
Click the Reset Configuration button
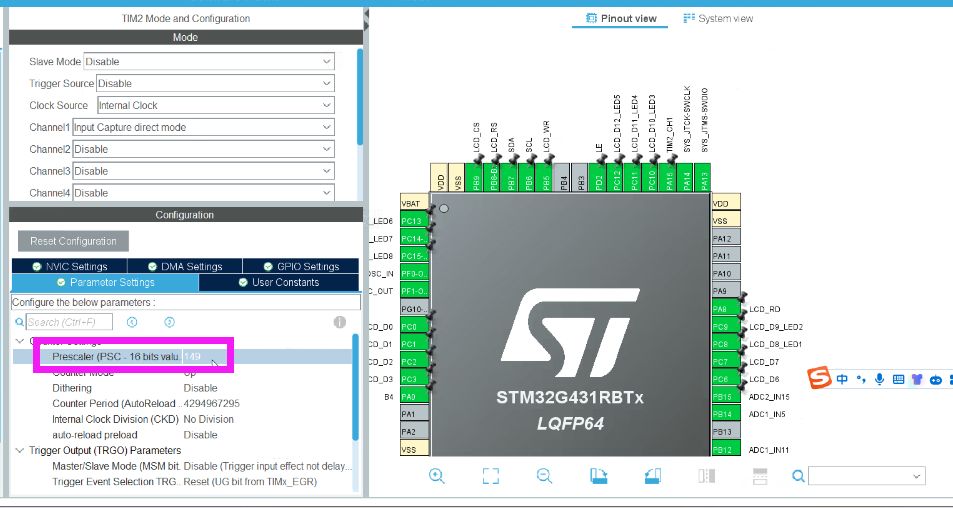(x=73, y=241)
